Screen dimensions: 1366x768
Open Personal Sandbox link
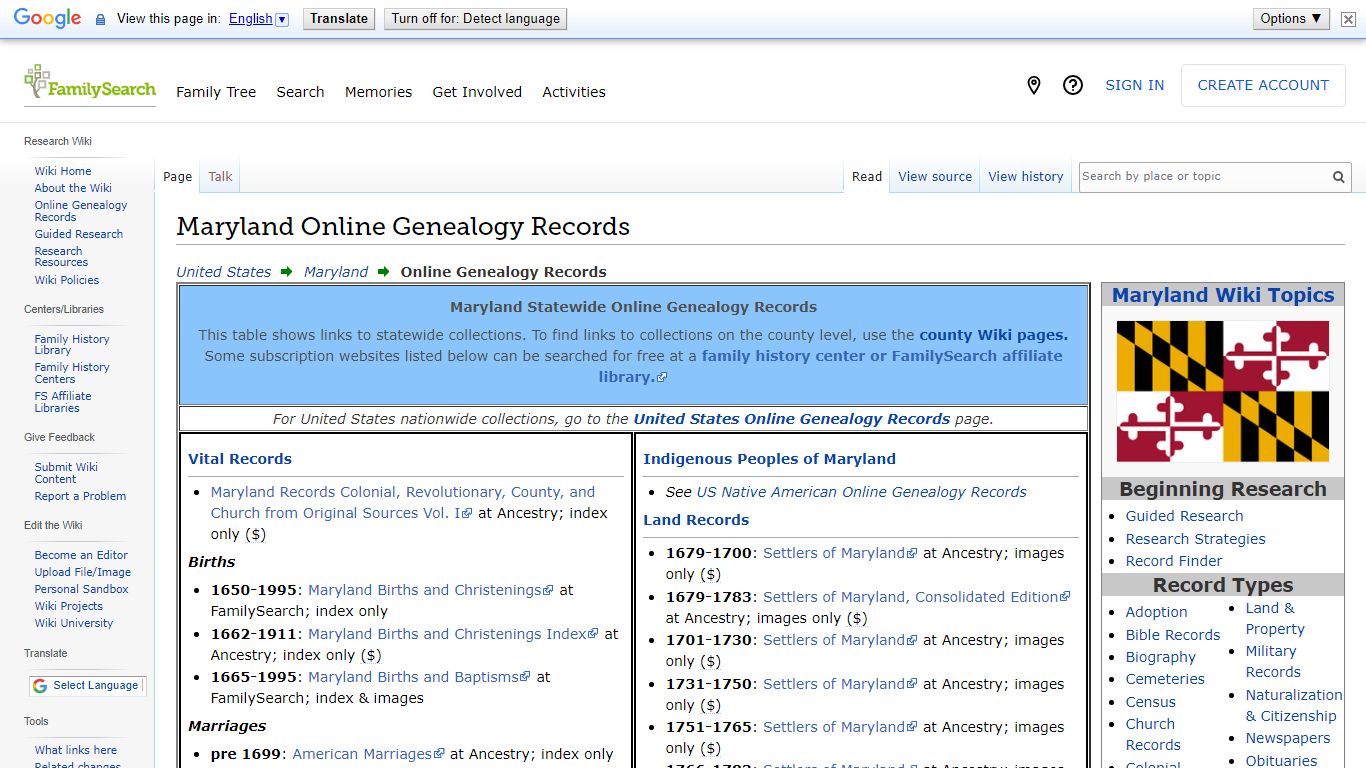82,589
